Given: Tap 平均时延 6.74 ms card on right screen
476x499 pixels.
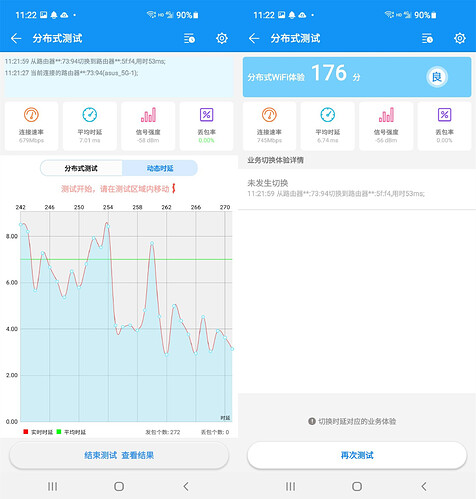Looking at the screenshot, I should [x=328, y=126].
